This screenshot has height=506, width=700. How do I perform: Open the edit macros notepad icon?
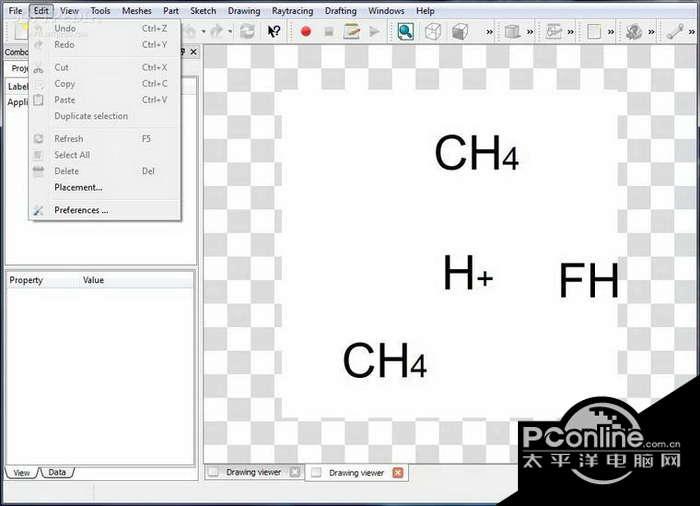pyautogui.click(x=352, y=31)
